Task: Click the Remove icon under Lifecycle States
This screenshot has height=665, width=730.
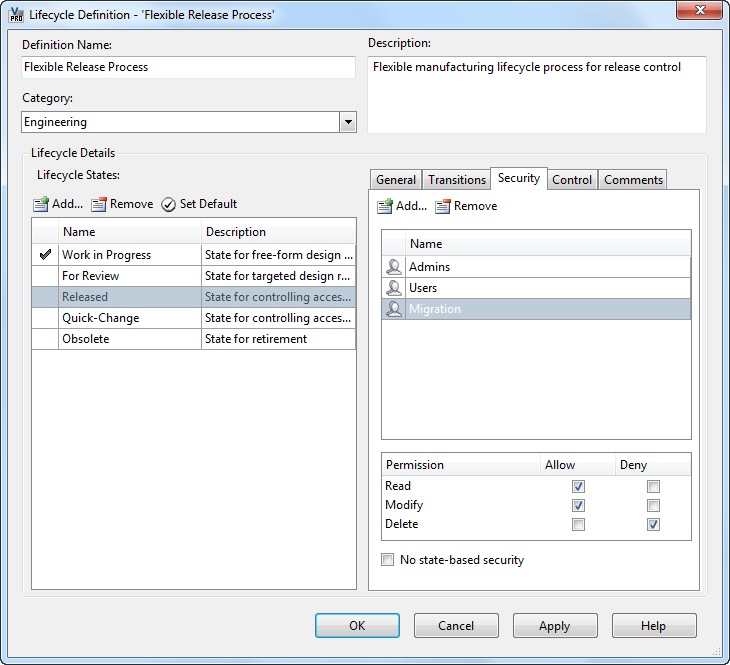Action: click(x=99, y=204)
